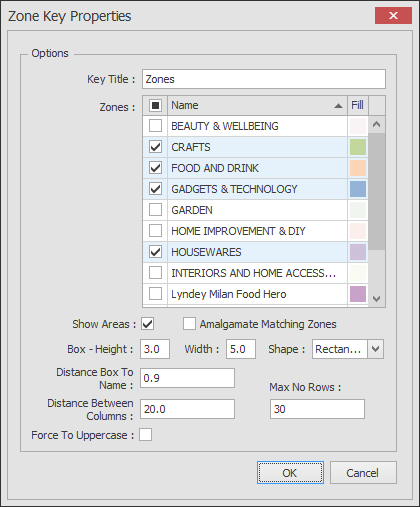Click the Fill column header
Image resolution: width=420 pixels, height=507 pixels.
[358, 106]
